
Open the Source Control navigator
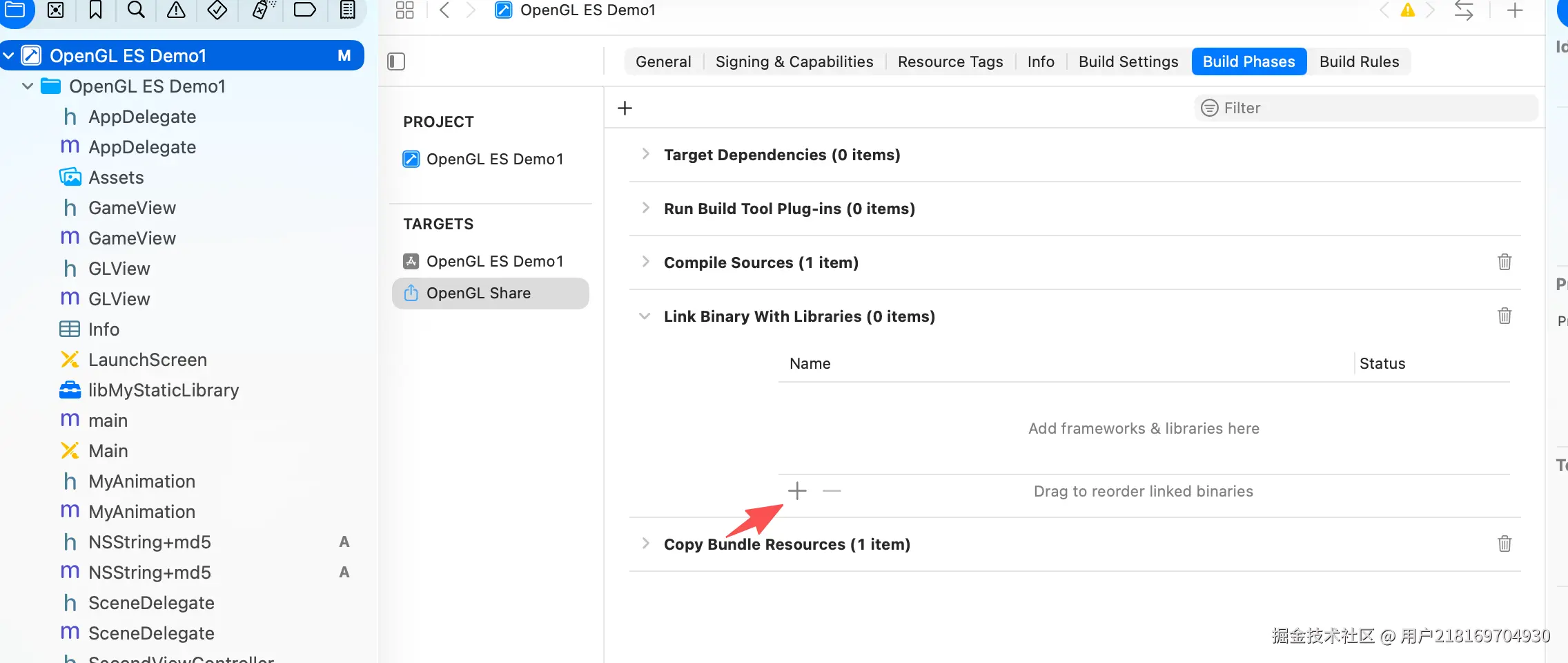pos(56,10)
